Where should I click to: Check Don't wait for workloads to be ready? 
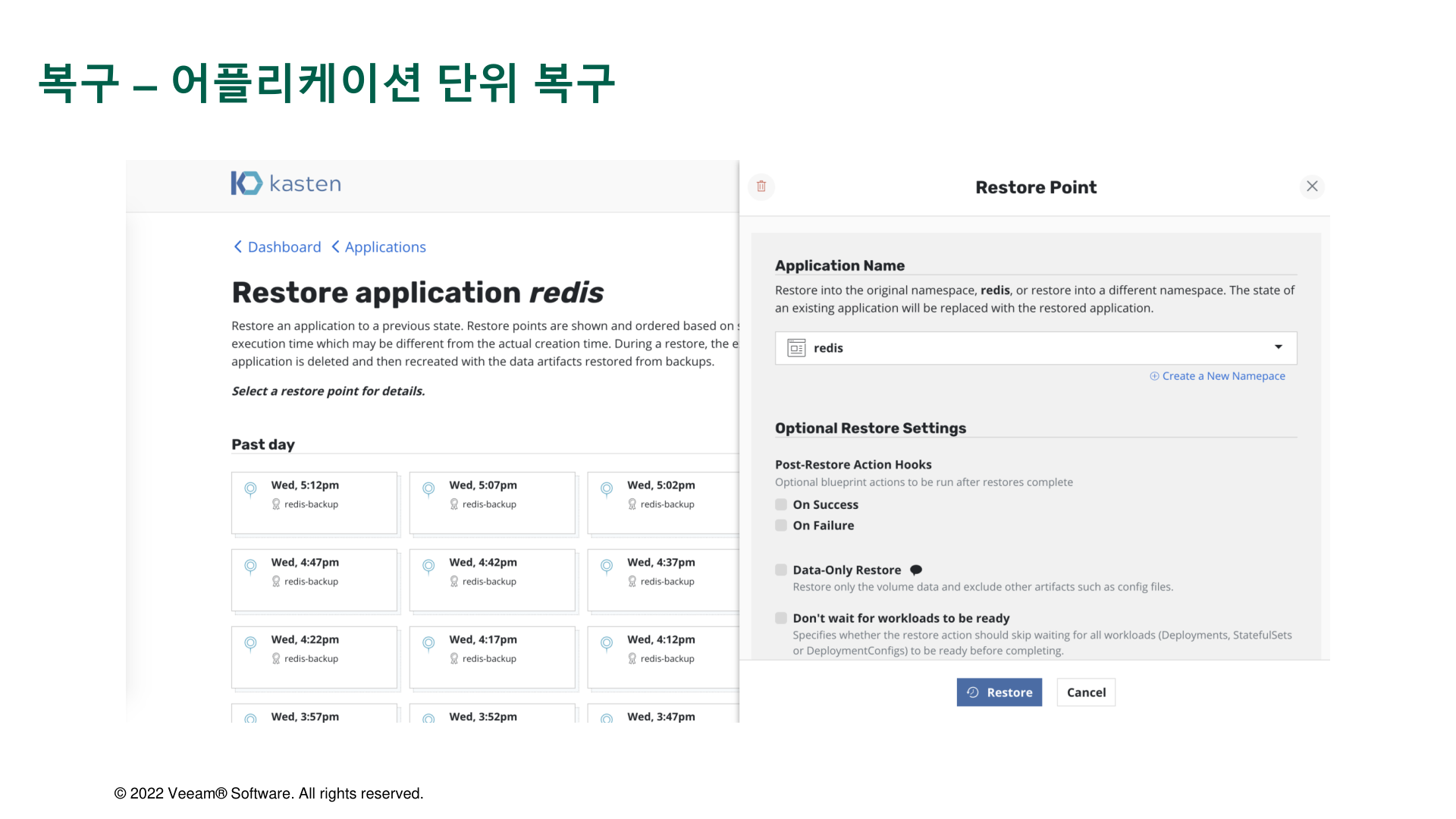pyautogui.click(x=781, y=619)
